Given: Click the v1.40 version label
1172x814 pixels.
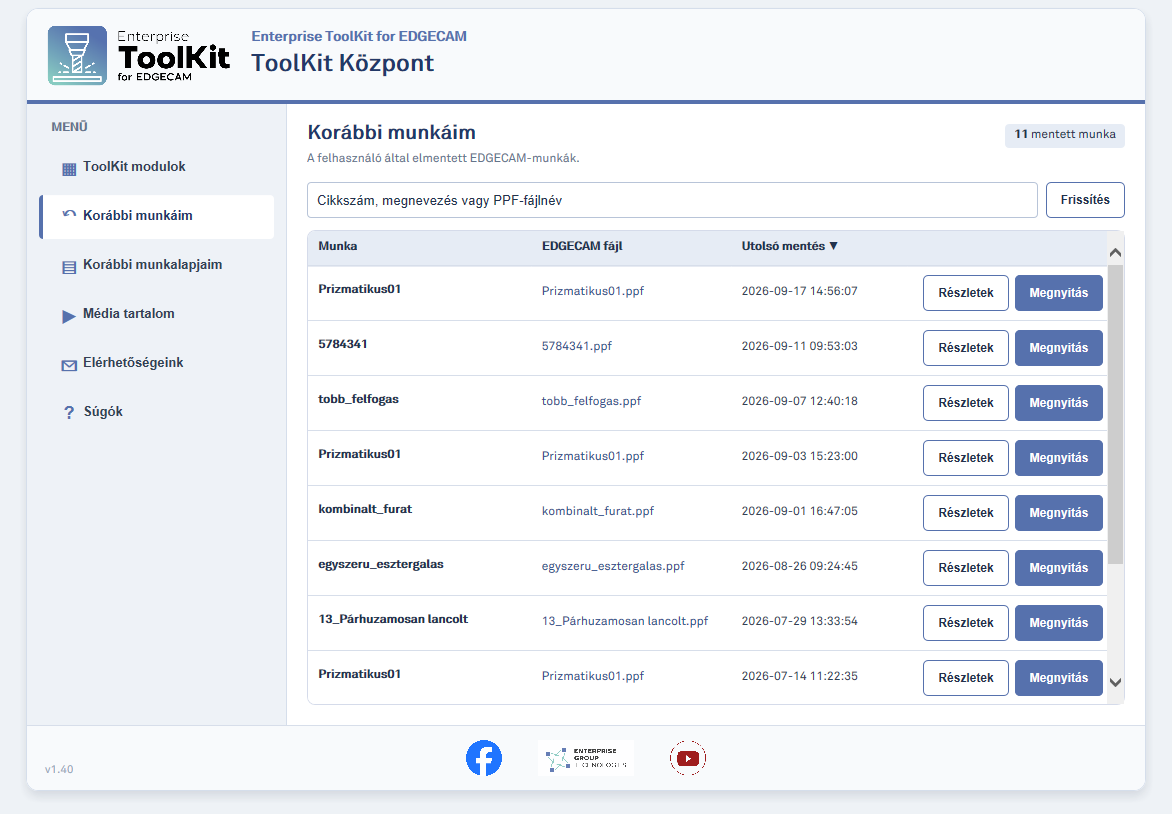Looking at the screenshot, I should pyautogui.click(x=59, y=769).
